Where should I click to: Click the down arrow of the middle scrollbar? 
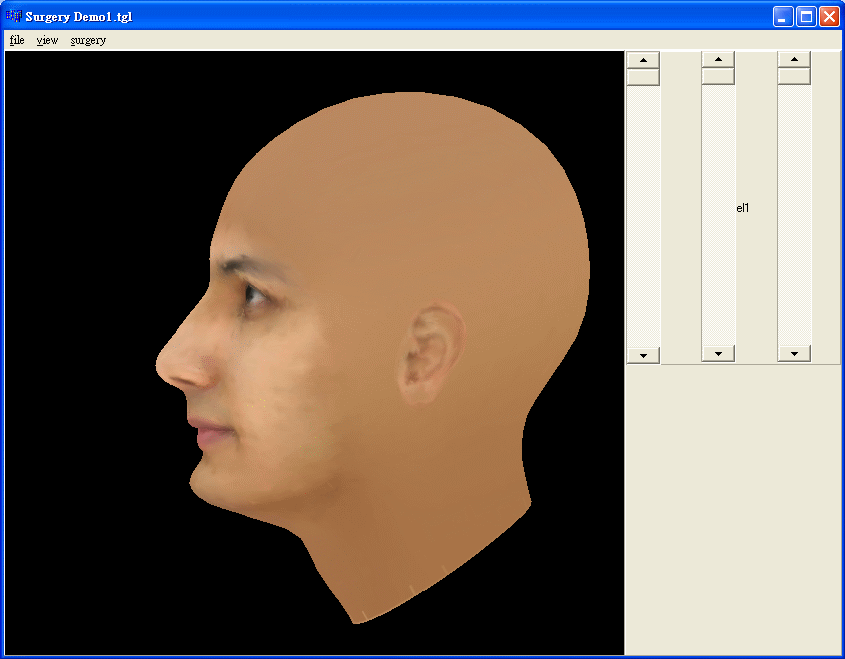point(718,353)
